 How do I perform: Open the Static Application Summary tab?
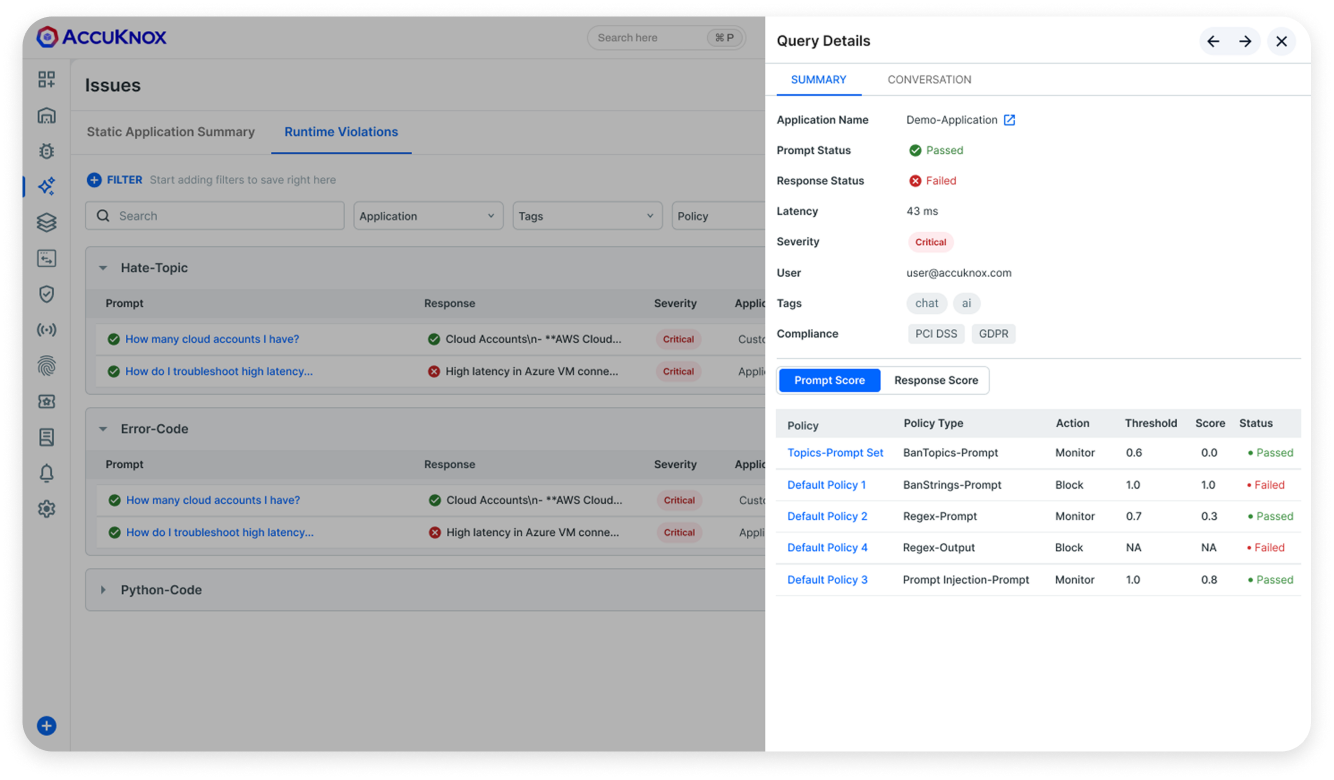171,132
